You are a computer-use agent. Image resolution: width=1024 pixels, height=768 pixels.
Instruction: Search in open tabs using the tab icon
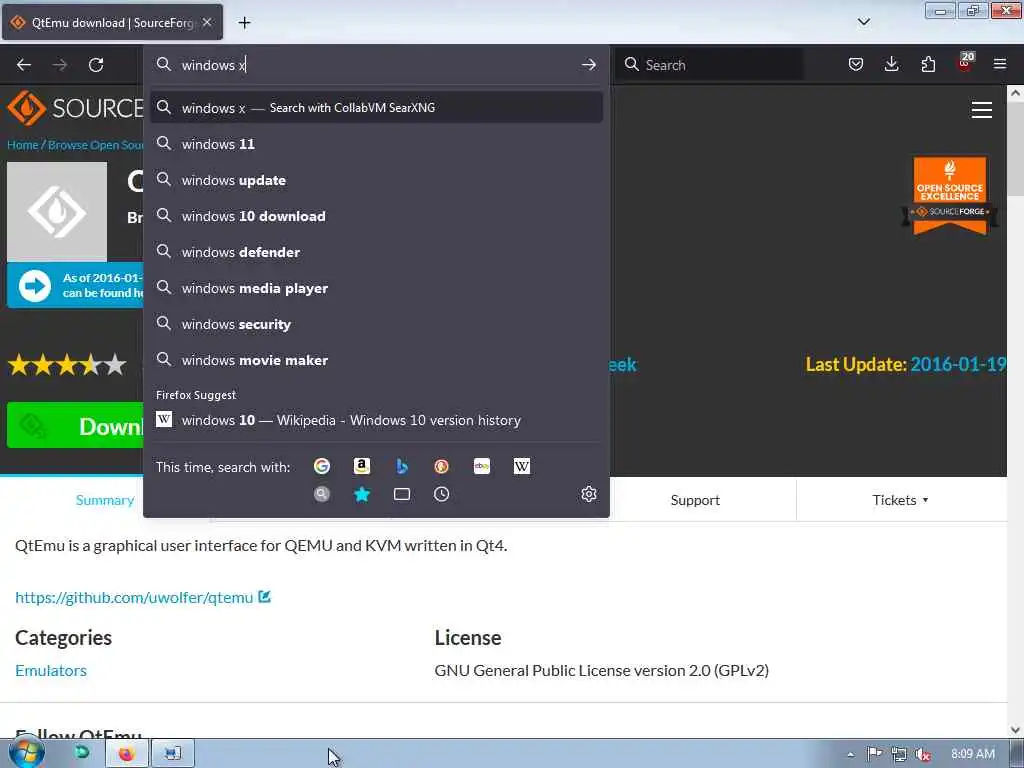coord(402,494)
